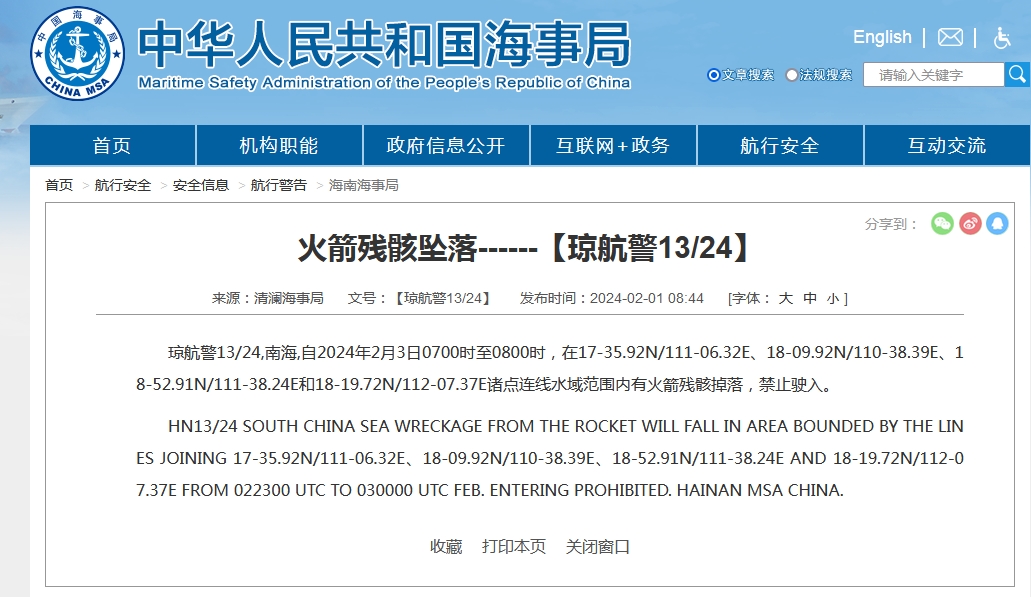Share article via blue QQ icon
The height and width of the screenshot is (597, 1031).
click(997, 224)
